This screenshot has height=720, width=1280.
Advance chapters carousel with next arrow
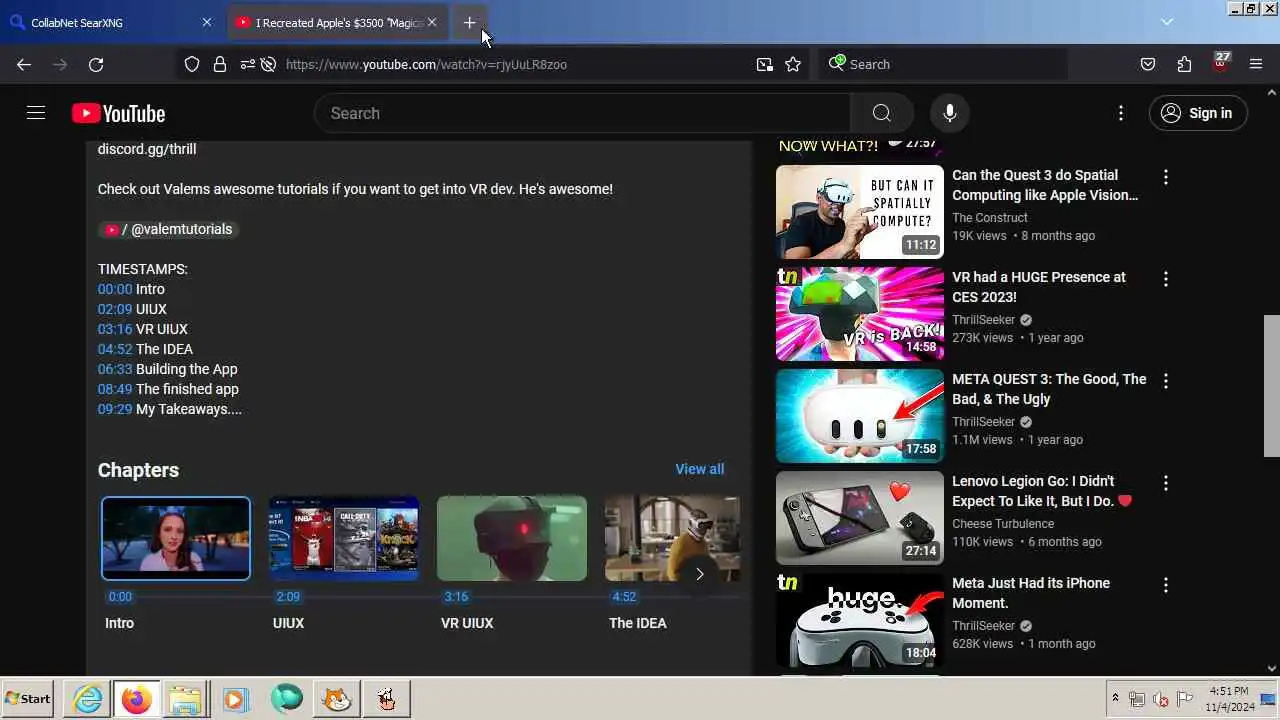point(699,574)
